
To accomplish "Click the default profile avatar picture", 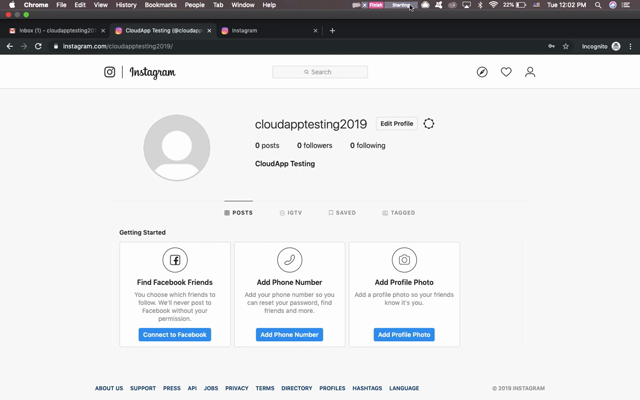I will (x=177, y=148).
